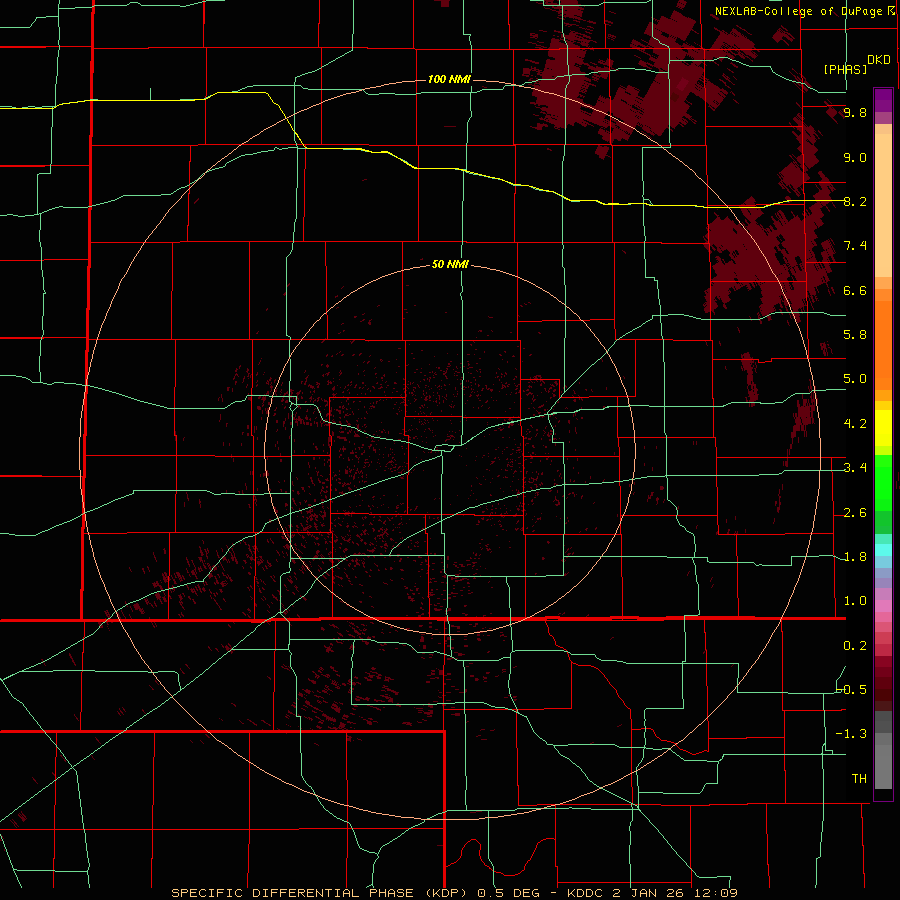
Task: Pick the cyan color bar segment
Action: point(883,550)
